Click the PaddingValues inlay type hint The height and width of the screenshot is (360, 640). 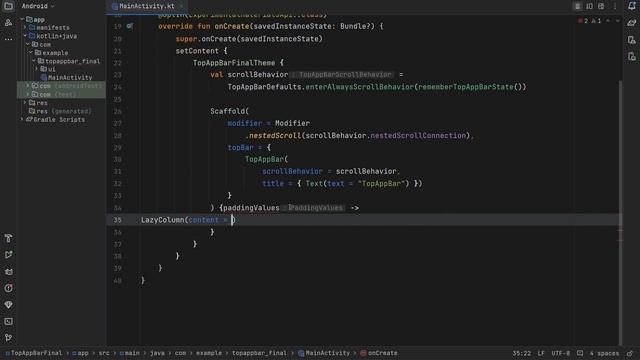click(x=313, y=208)
